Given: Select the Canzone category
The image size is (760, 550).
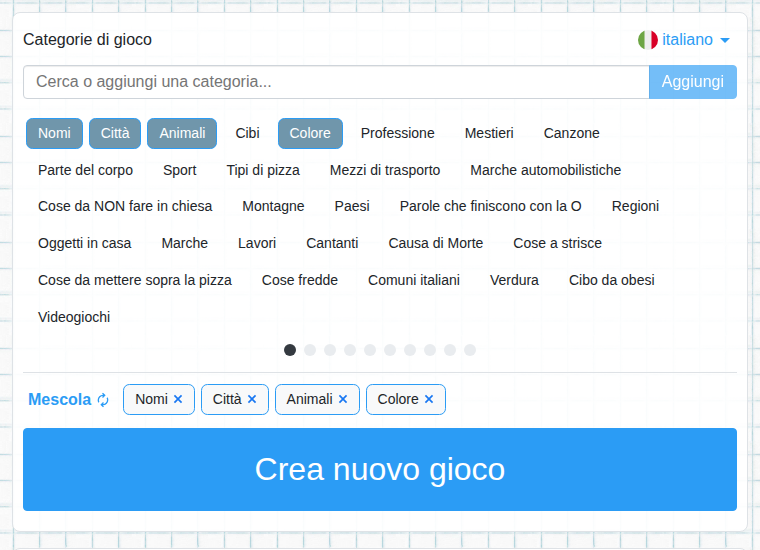Looking at the screenshot, I should [571, 133].
